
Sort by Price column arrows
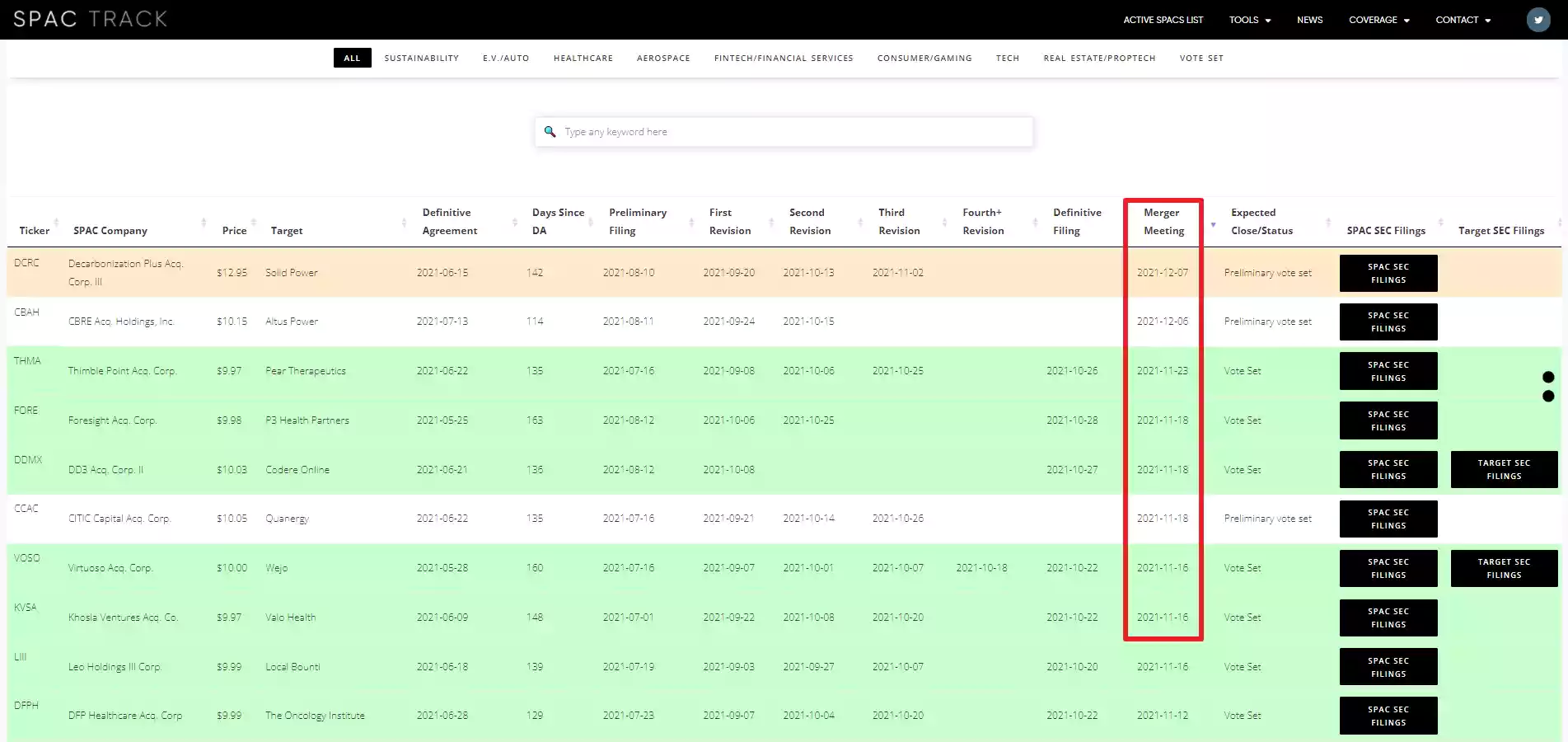tap(253, 222)
